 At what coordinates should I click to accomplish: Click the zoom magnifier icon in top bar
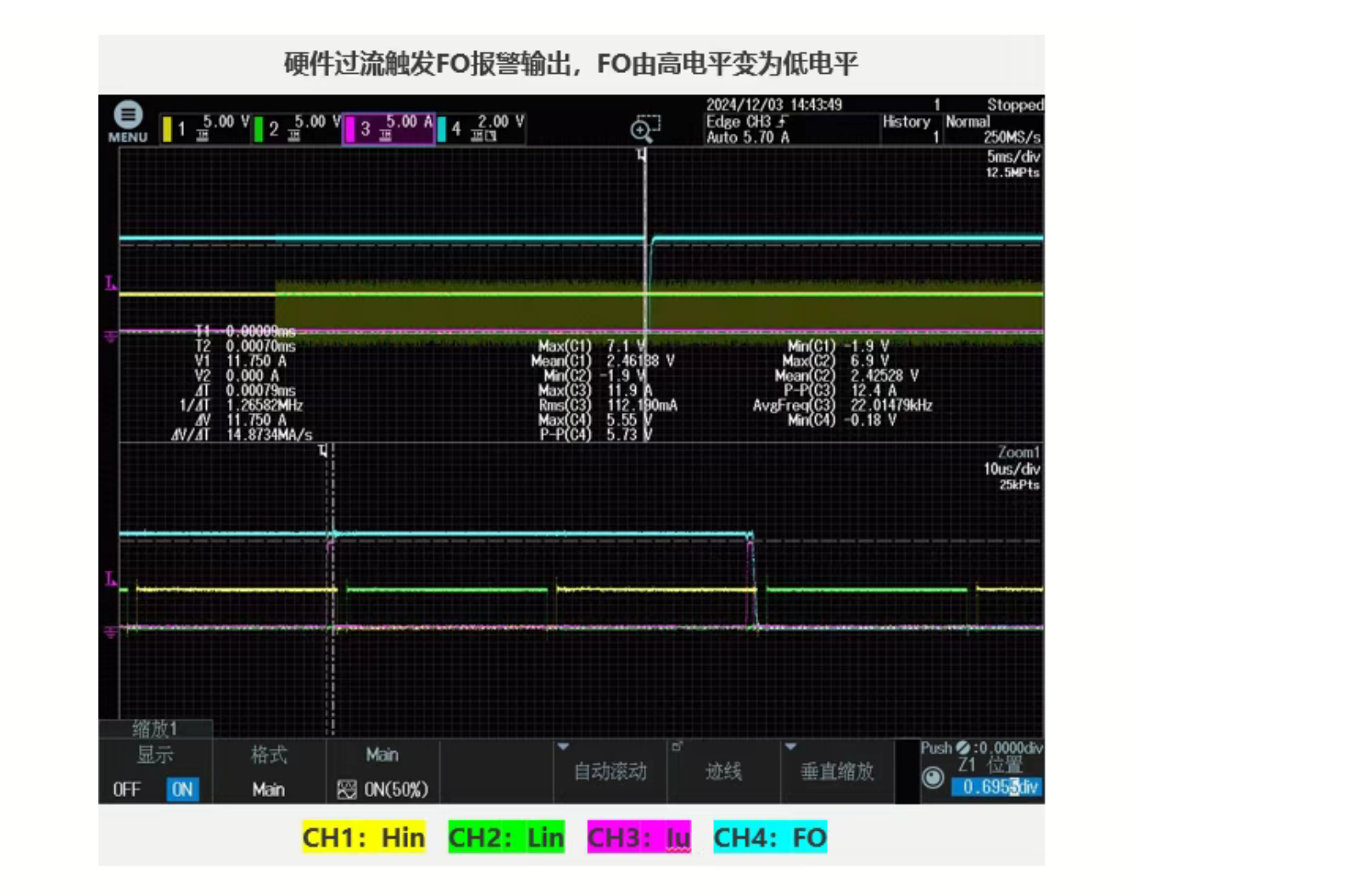[x=645, y=128]
